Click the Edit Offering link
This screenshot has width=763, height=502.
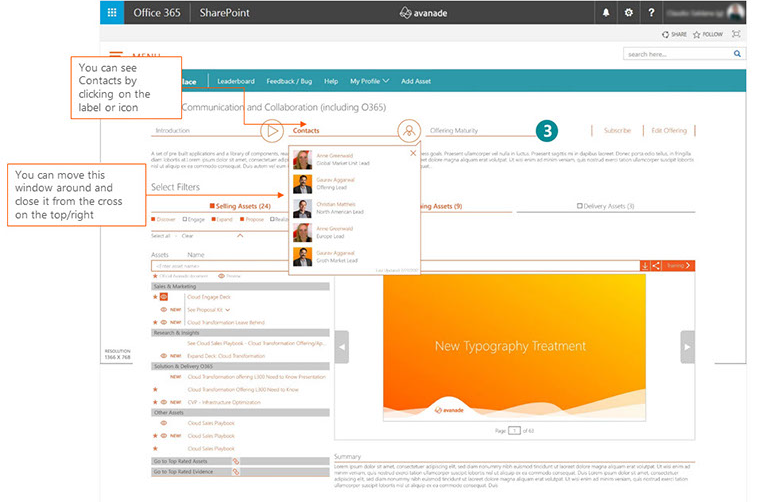(669, 130)
